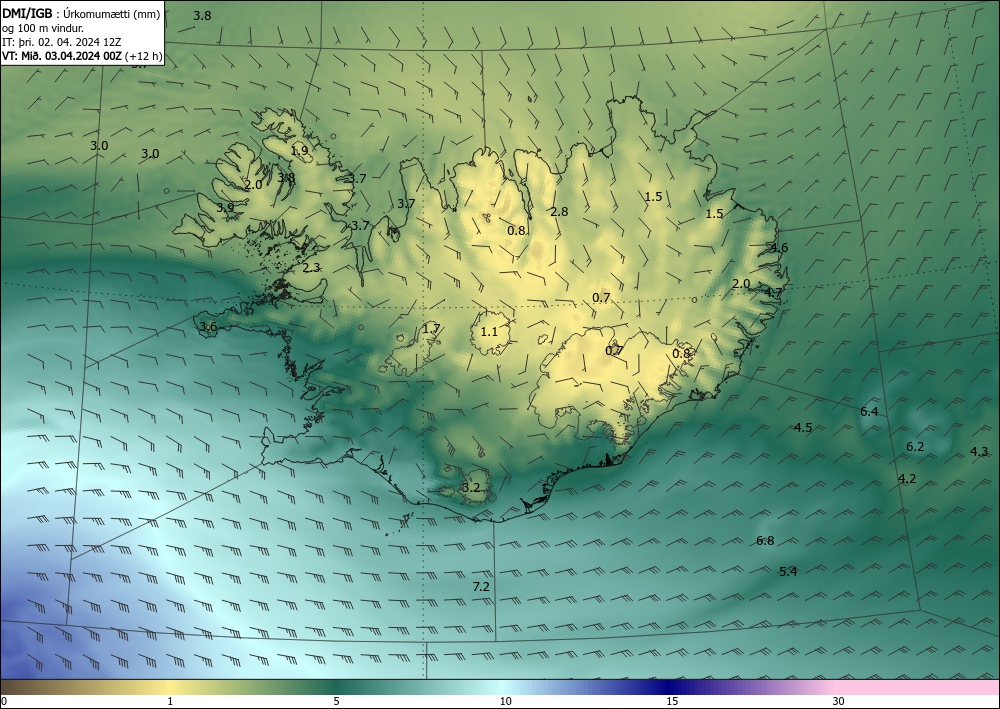Click the 'DMI/IGB : Úrkomumætti (mm)' title line
The width and height of the screenshot is (1000, 709).
point(81,14)
